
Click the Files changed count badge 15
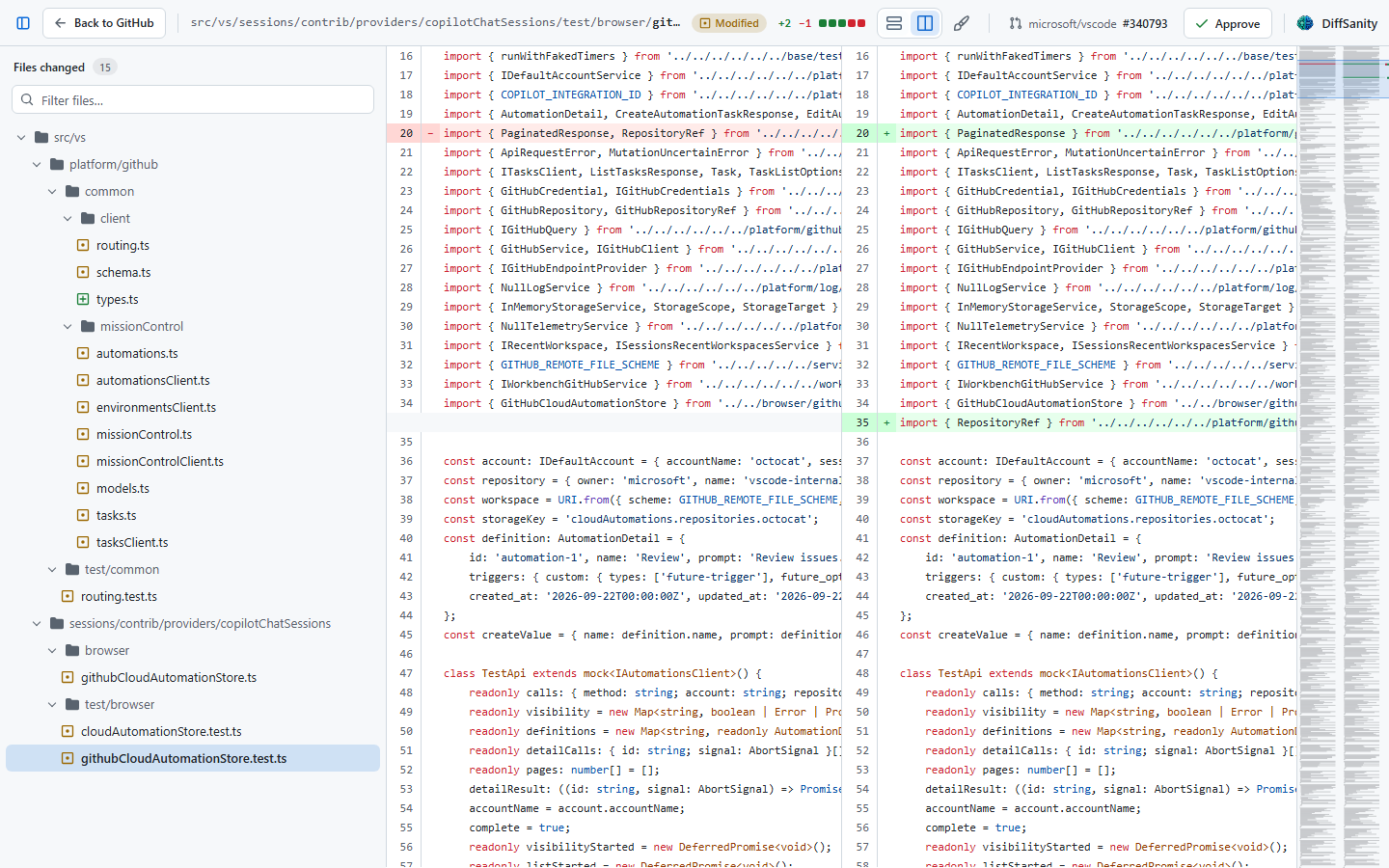[x=105, y=68]
